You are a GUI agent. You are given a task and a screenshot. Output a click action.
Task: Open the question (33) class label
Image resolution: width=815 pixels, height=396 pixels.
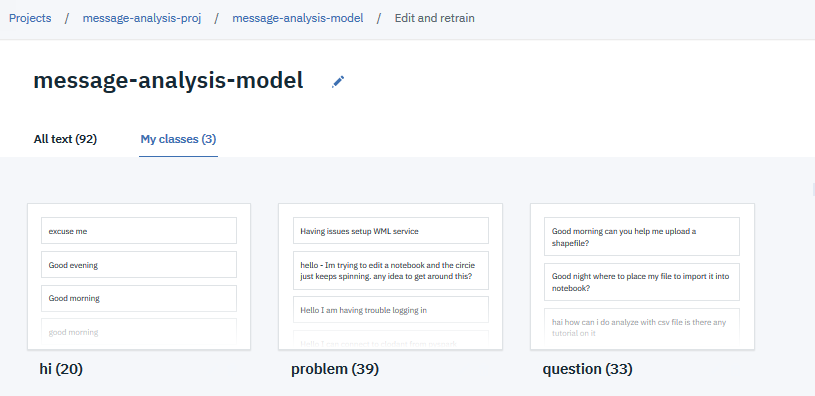pyautogui.click(x=587, y=369)
